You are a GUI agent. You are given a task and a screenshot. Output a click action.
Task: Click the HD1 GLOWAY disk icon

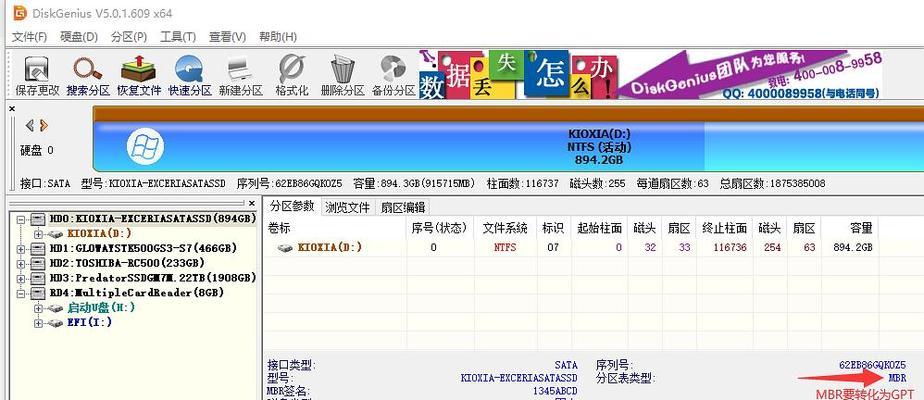coord(38,249)
